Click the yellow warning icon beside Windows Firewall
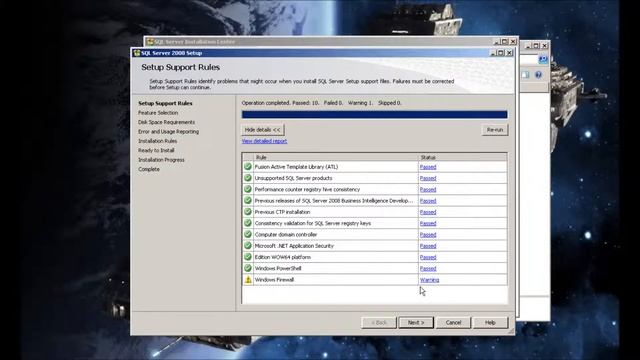The height and width of the screenshot is (360, 640). pyautogui.click(x=248, y=280)
